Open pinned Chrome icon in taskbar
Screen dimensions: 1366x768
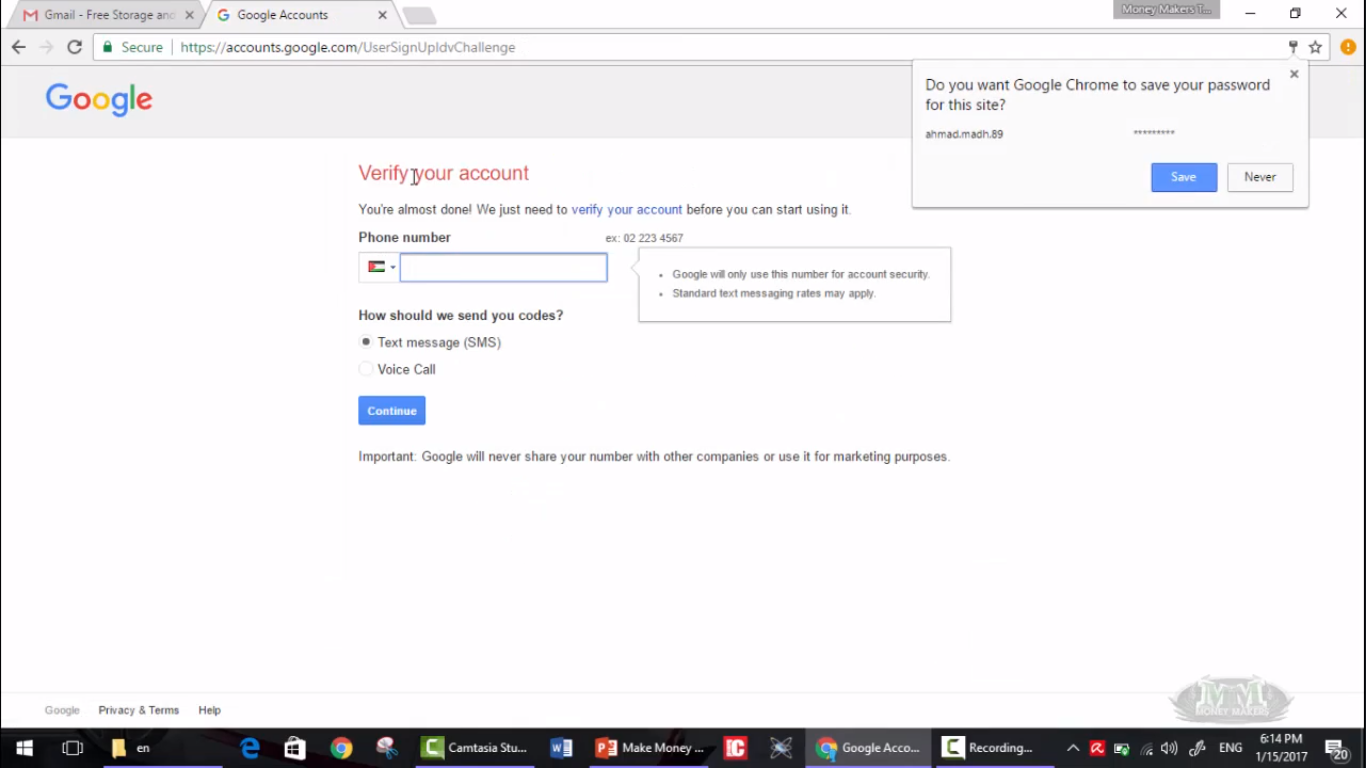[341, 748]
